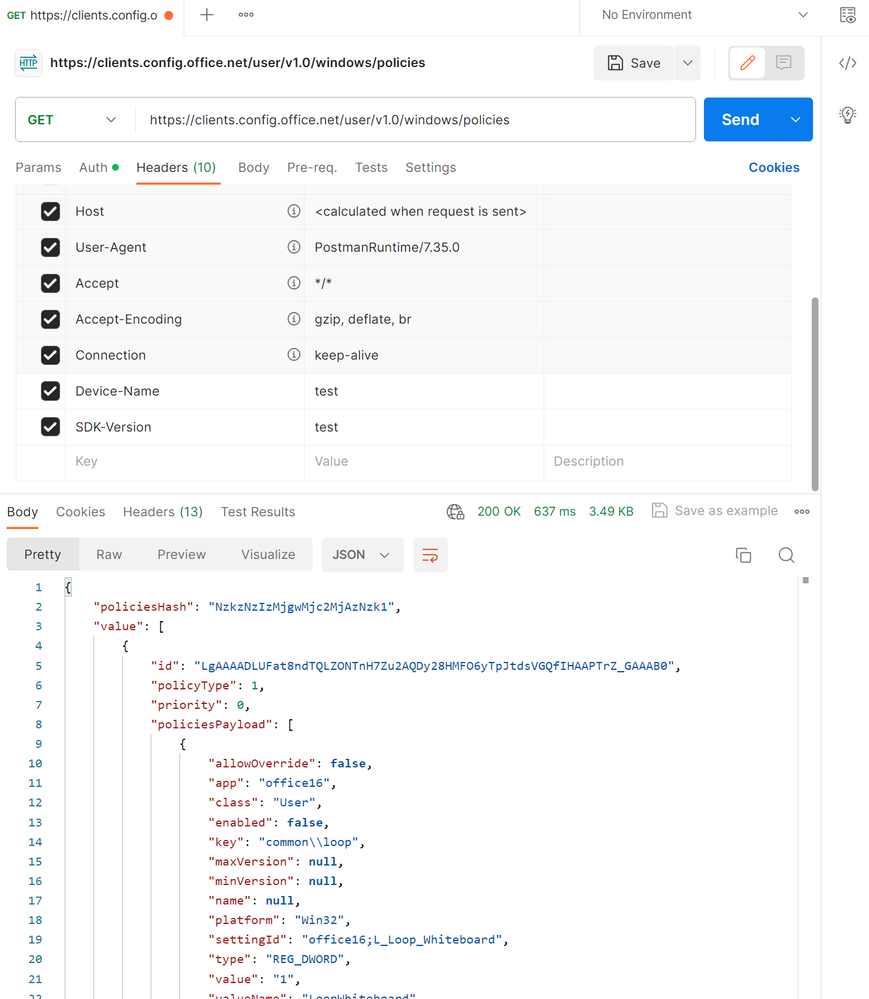Click the comment mode icon
This screenshot has height=999, width=869.
[x=783, y=63]
